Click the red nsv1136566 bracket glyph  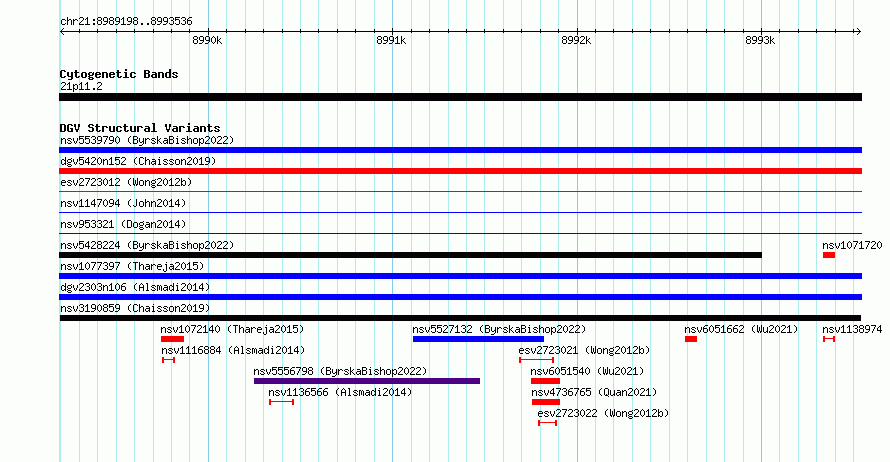coord(282,402)
